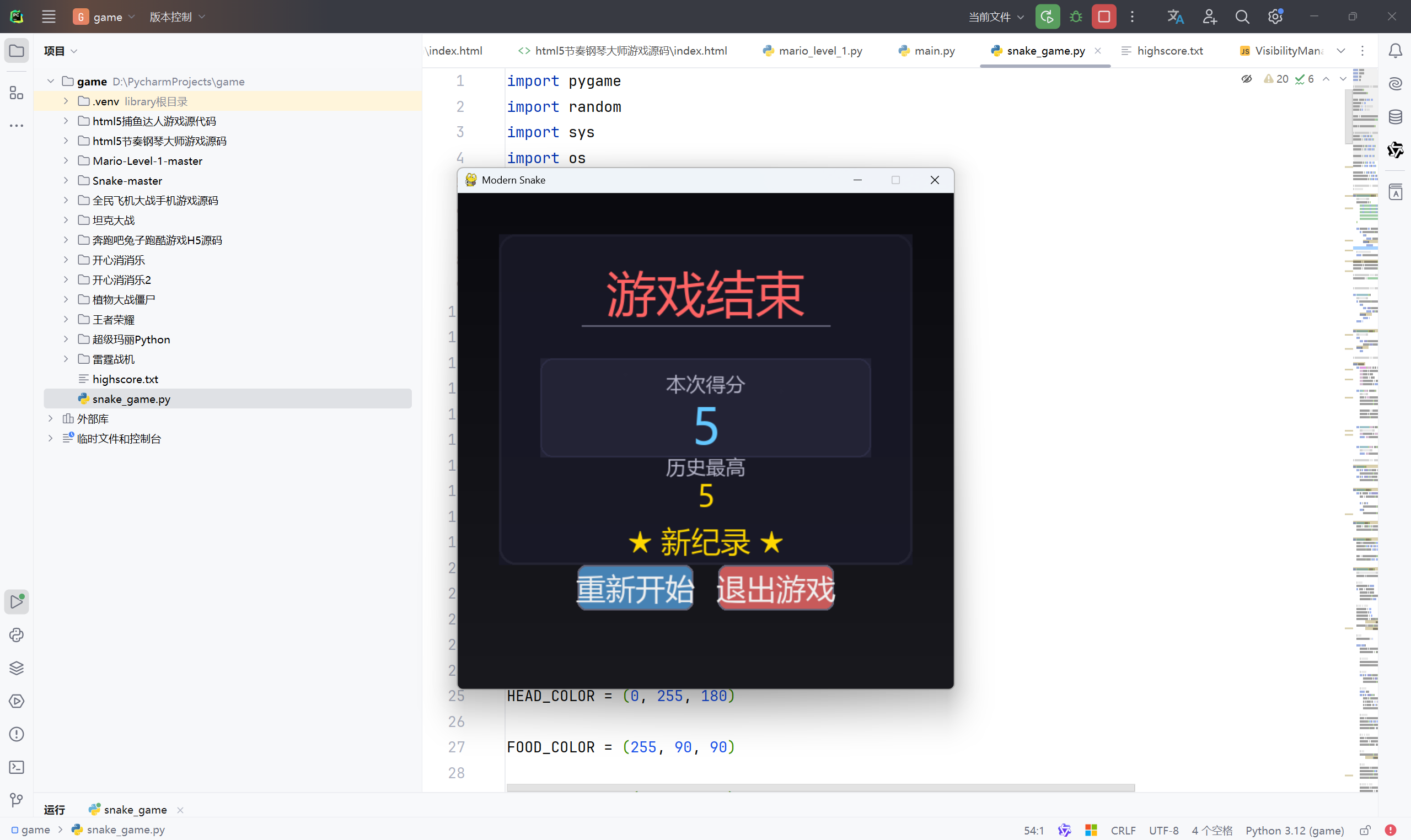The width and height of the screenshot is (1411, 840).
Task: Open the Debug bug icon
Action: [1075, 17]
